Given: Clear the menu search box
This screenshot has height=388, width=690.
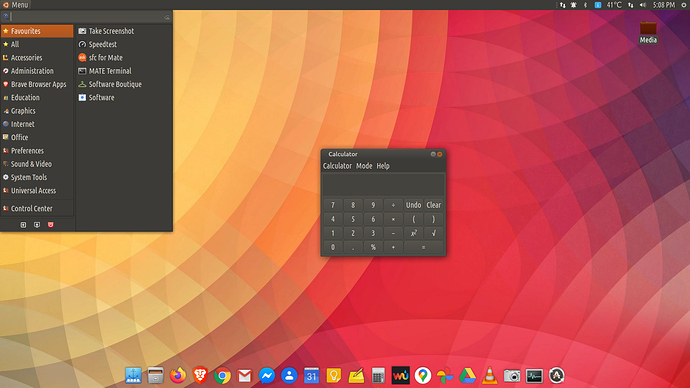Looking at the screenshot, I should pos(167,17).
